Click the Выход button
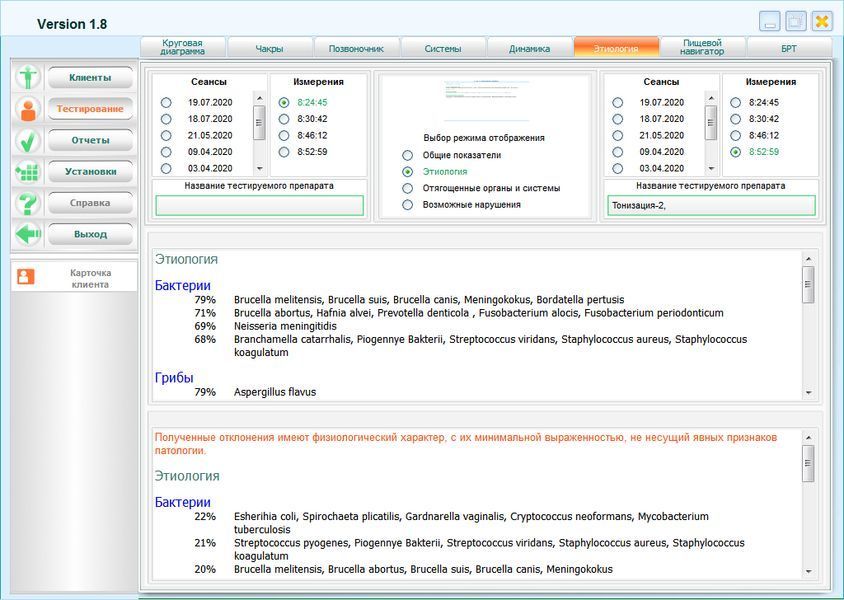 tap(90, 235)
